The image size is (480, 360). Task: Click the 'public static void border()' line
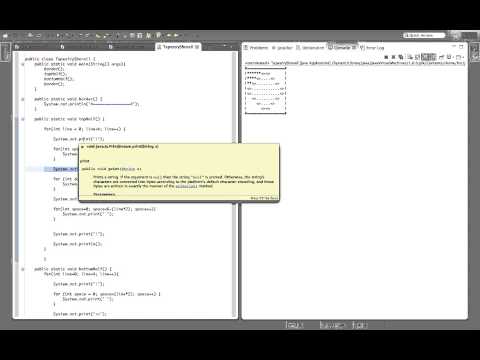pos(68,99)
